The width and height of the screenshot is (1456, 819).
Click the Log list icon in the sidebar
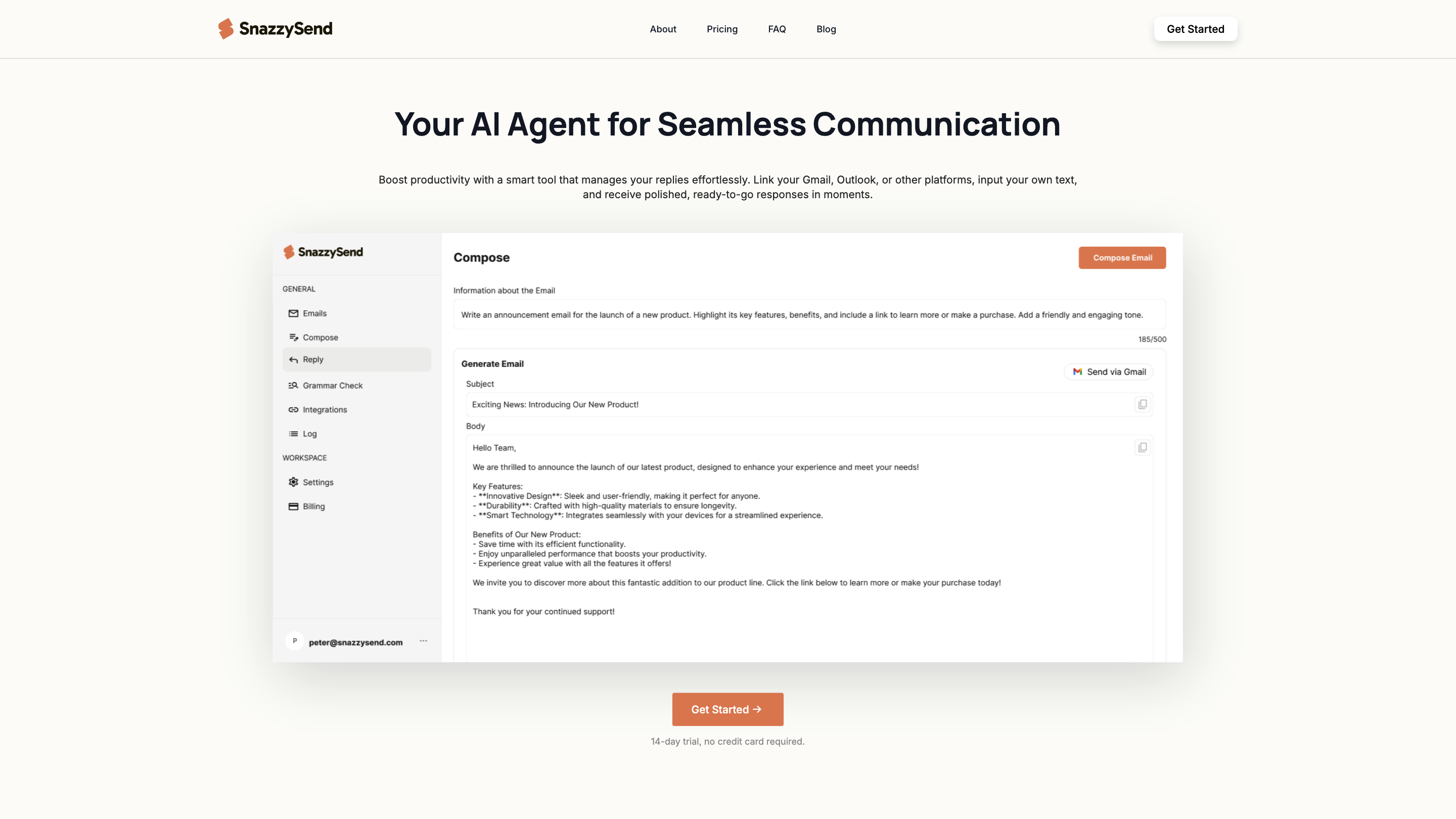pos(293,434)
